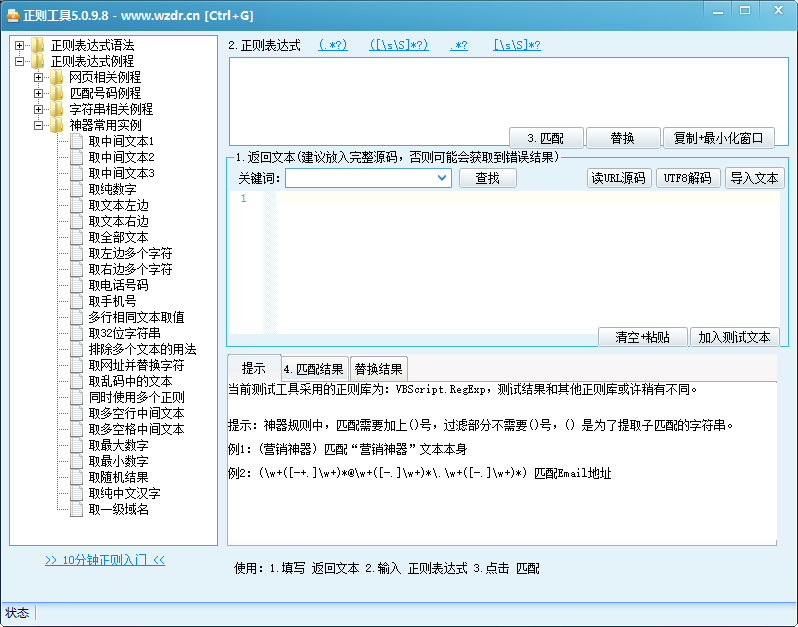Image resolution: width=798 pixels, height=627 pixels.
Task: Insert the plain [\s\S]*? pattern link
Action: 517,45
